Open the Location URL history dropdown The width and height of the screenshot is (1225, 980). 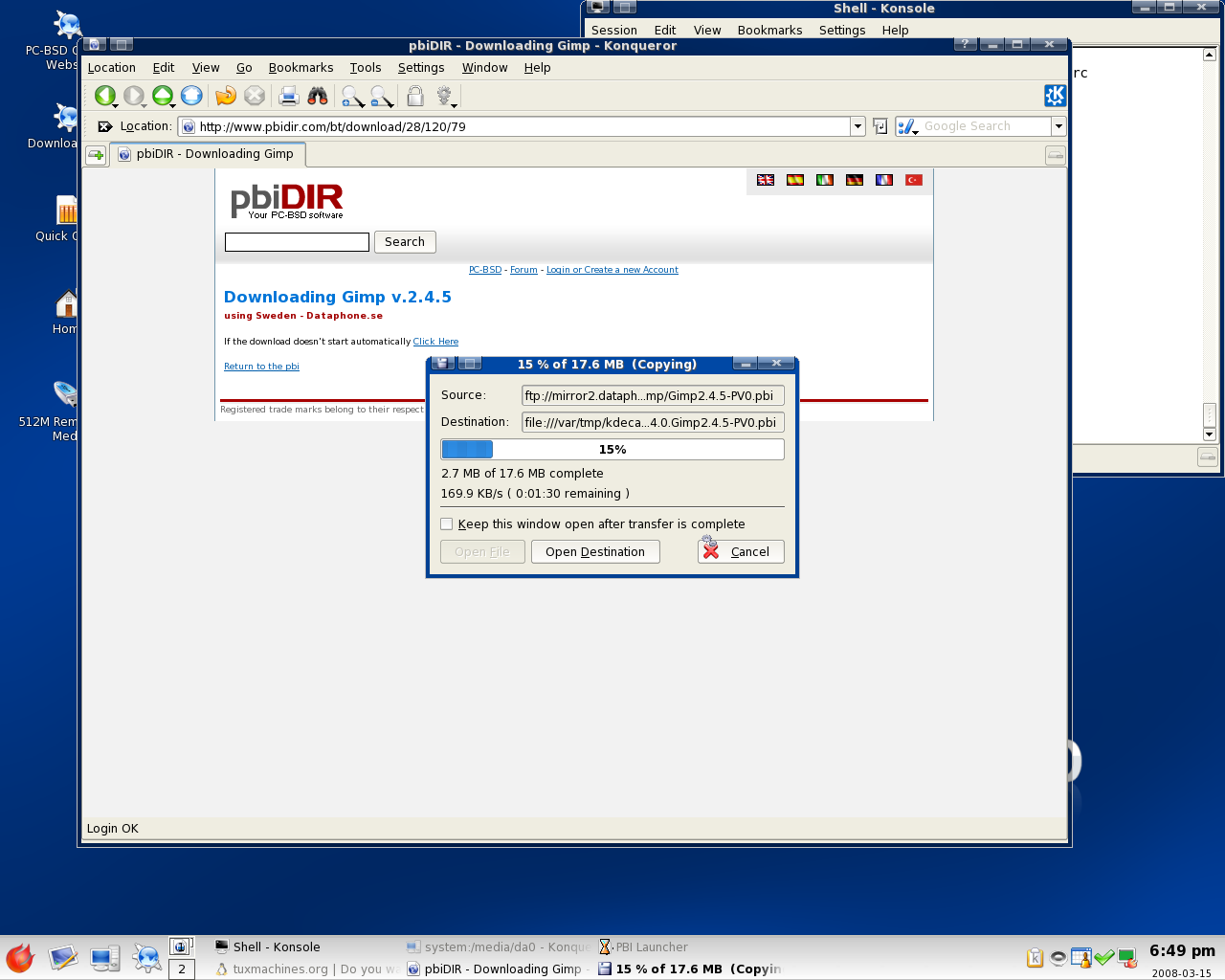[x=857, y=126]
